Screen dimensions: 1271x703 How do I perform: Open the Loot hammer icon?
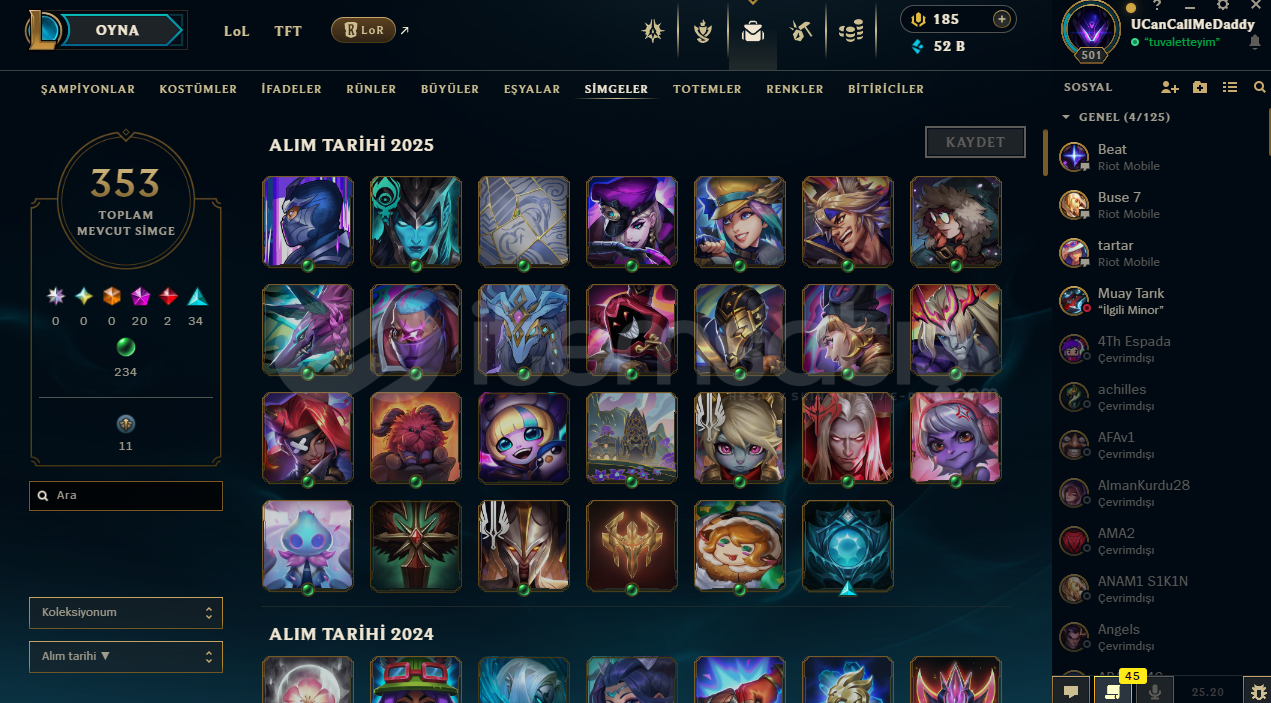(801, 32)
